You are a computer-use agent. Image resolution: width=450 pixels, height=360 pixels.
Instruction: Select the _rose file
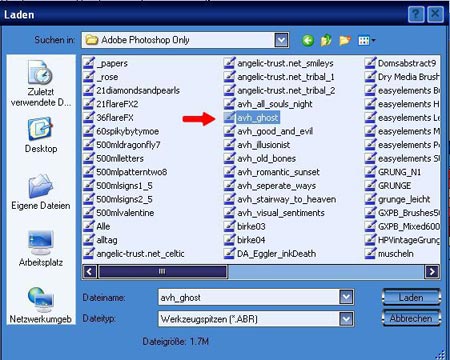[101, 77]
